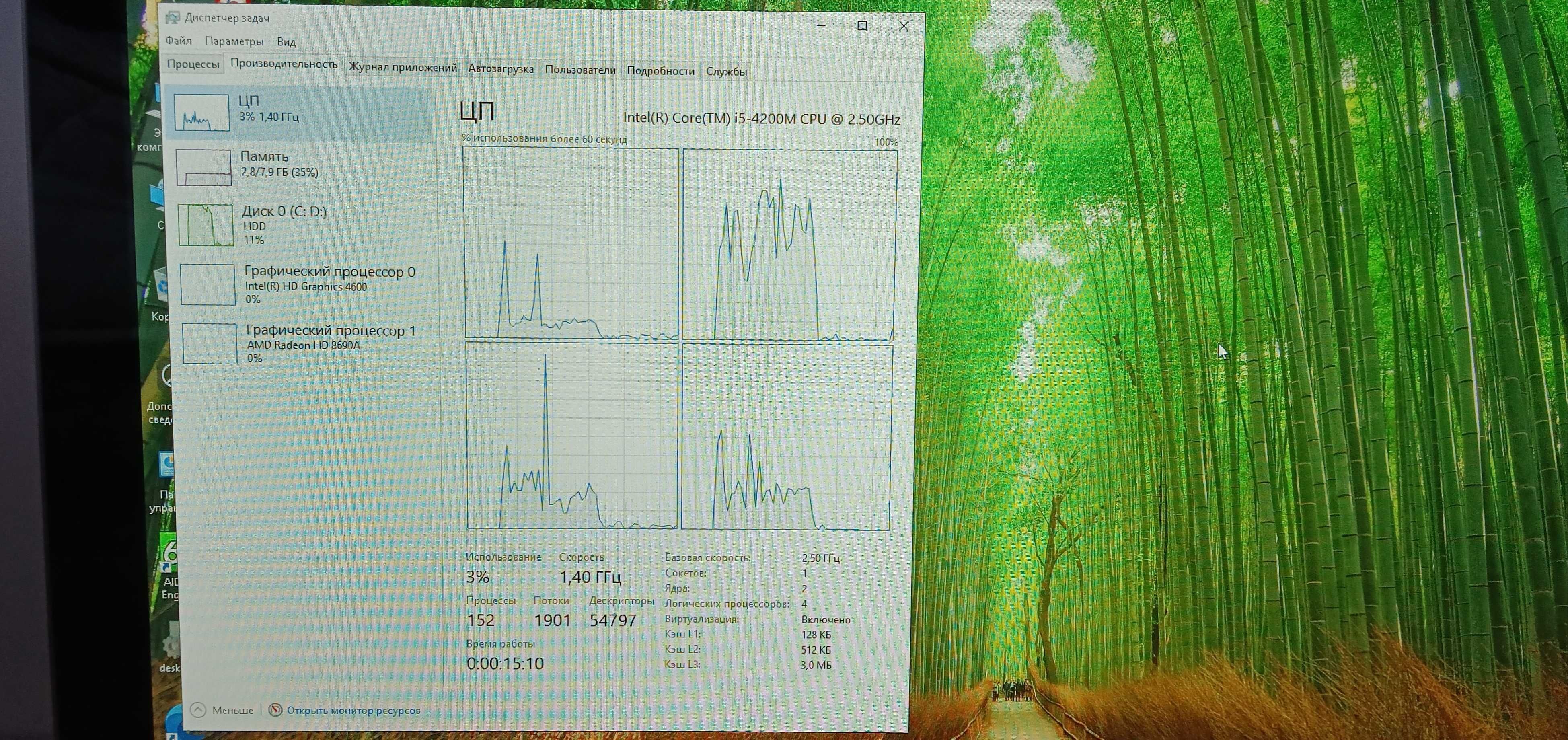Minimize the Диспетчер задач window
Screen dimensions: 1568x740
[x=821, y=26]
